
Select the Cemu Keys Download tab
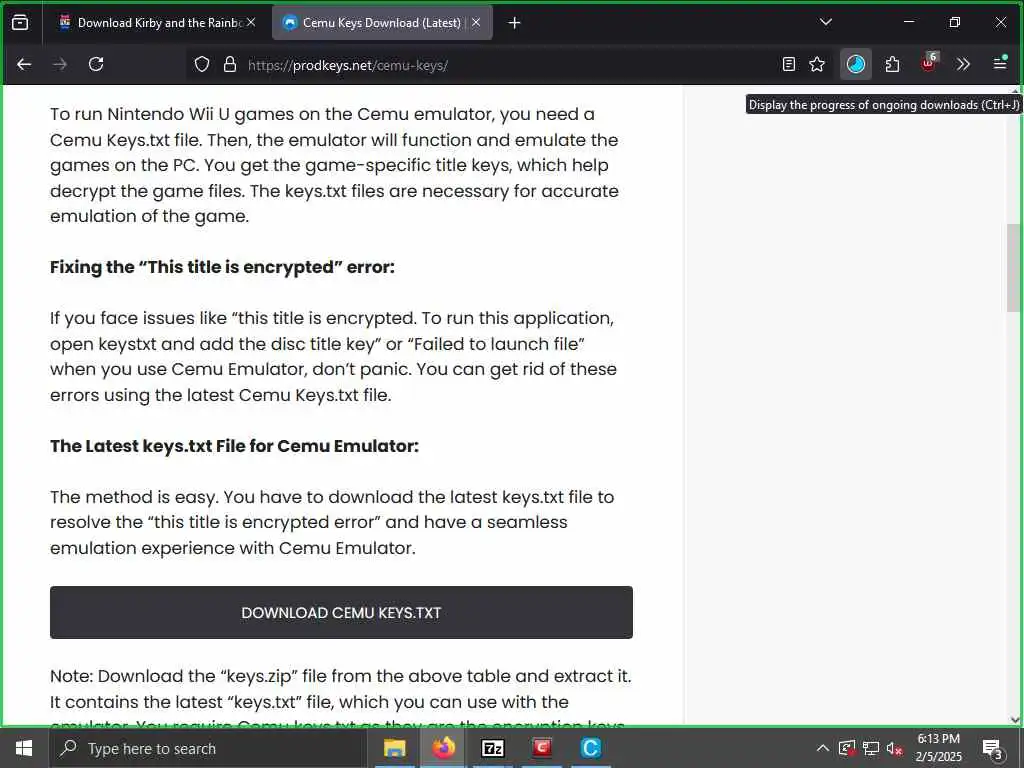(x=382, y=23)
